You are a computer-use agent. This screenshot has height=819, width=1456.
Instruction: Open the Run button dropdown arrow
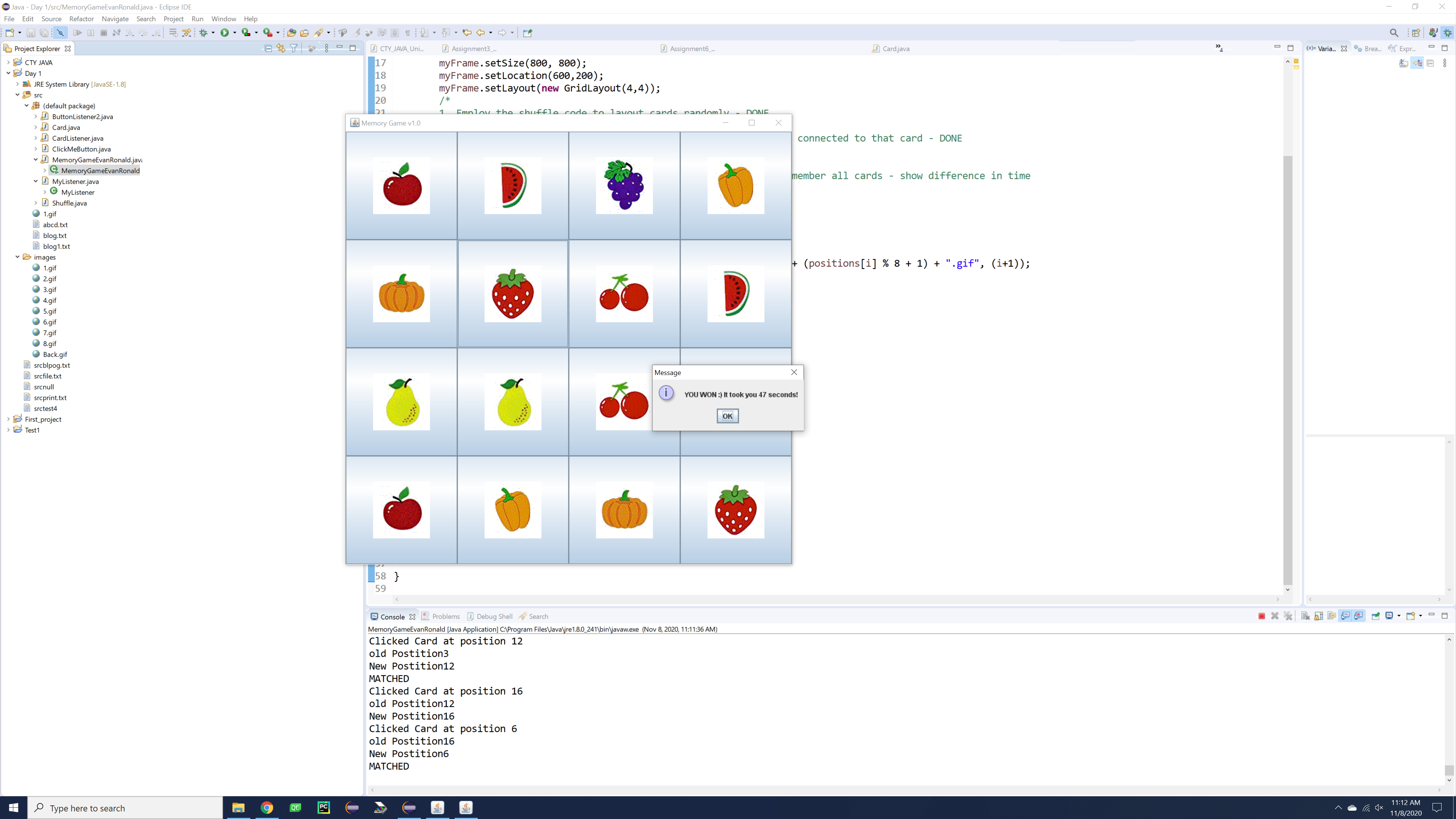[x=235, y=33]
